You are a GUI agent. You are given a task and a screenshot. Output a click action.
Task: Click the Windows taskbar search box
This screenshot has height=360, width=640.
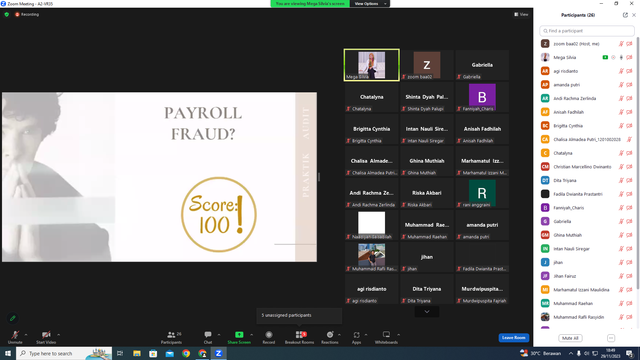[x=64, y=353]
